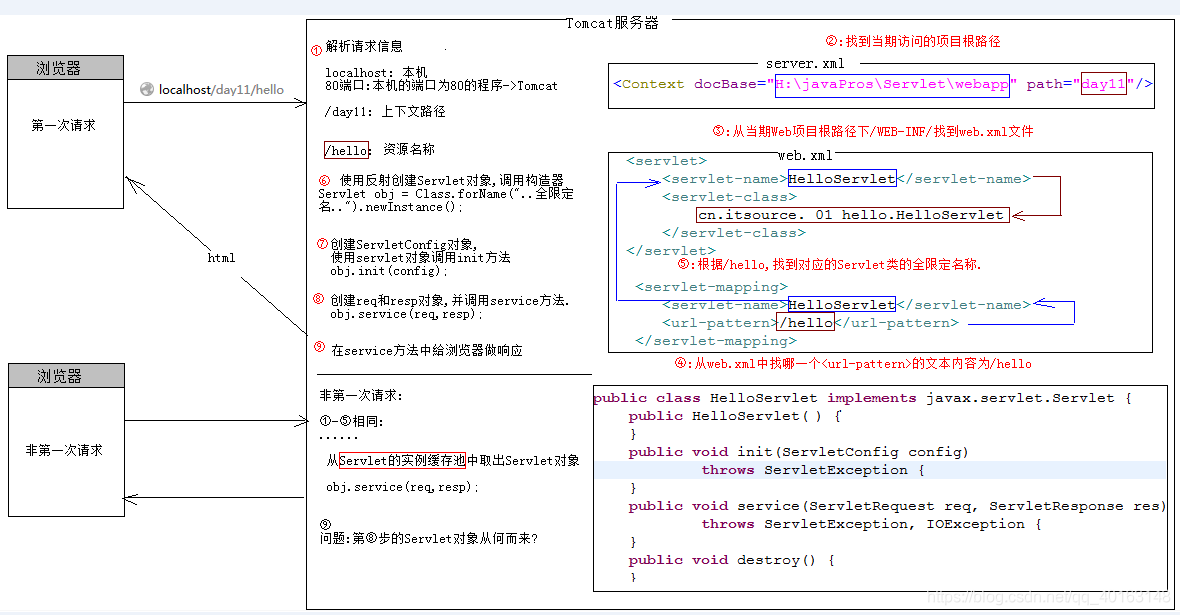Click the line 'localhost: 本机'
This screenshot has height=615, width=1180.
pyautogui.click(x=376, y=72)
